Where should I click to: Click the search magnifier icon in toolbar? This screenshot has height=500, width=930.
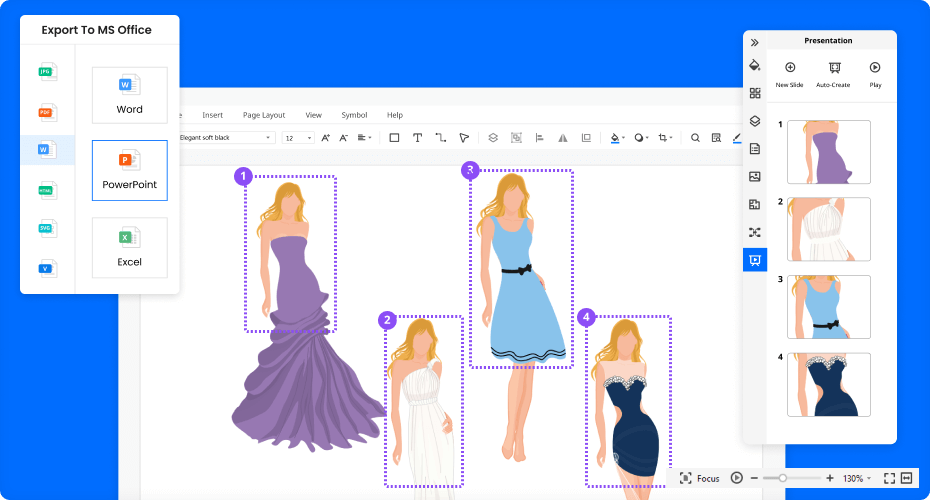pos(695,138)
